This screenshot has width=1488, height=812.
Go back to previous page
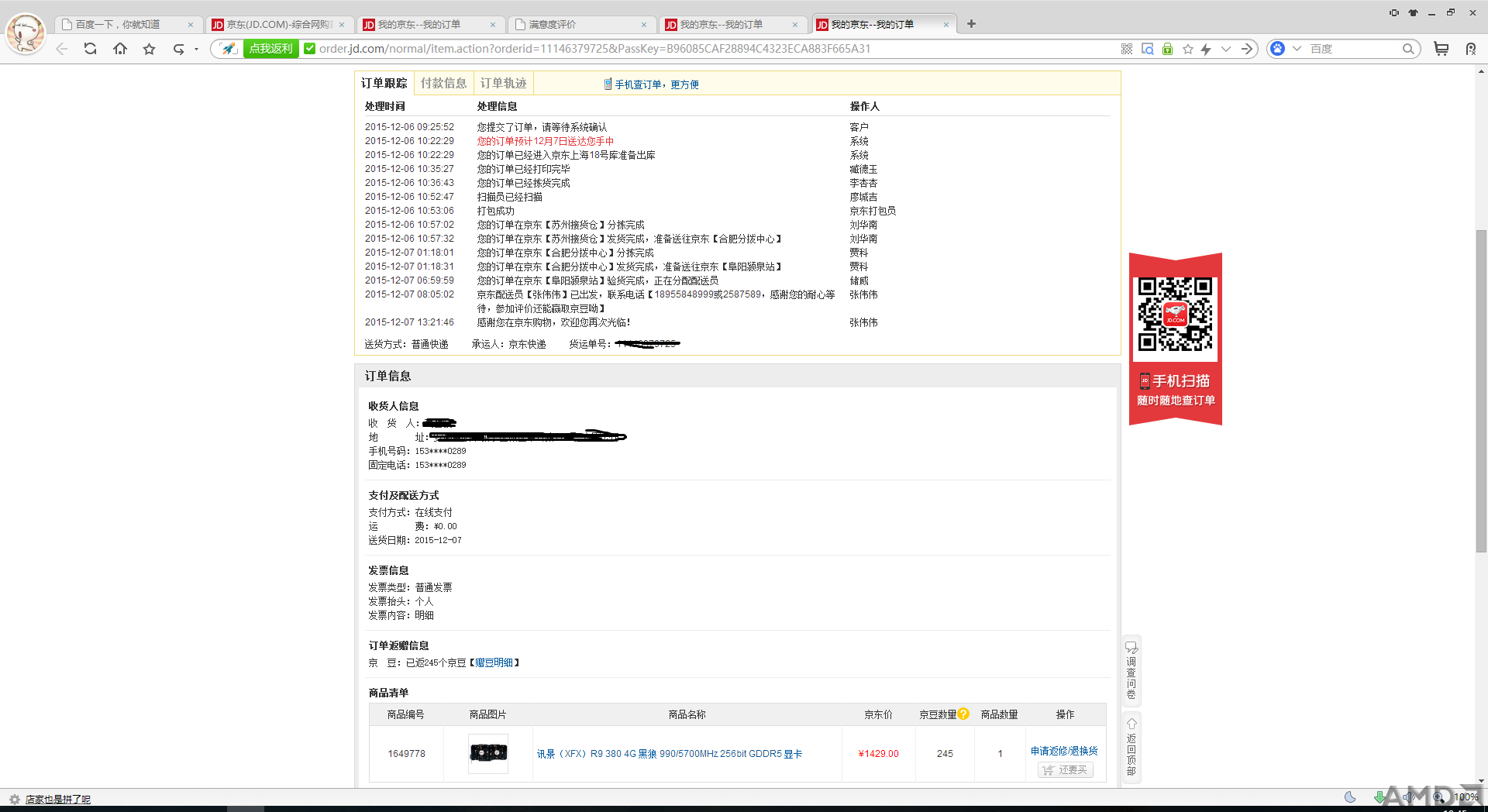tap(62, 49)
